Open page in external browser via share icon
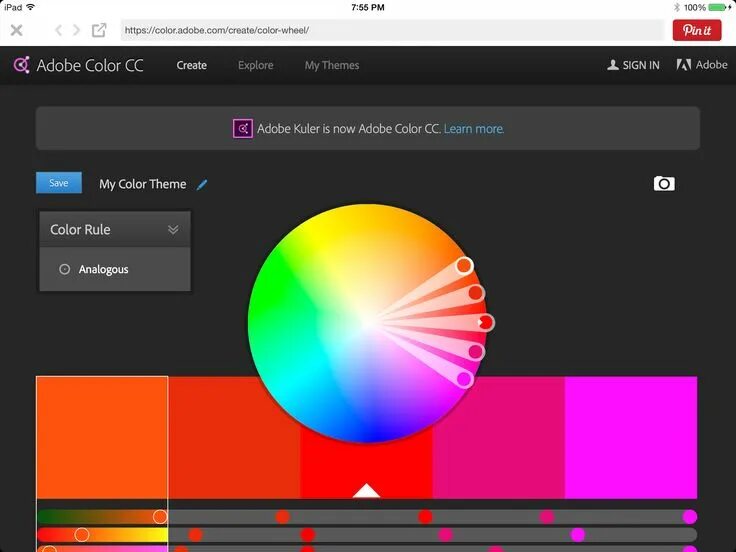 [99, 30]
